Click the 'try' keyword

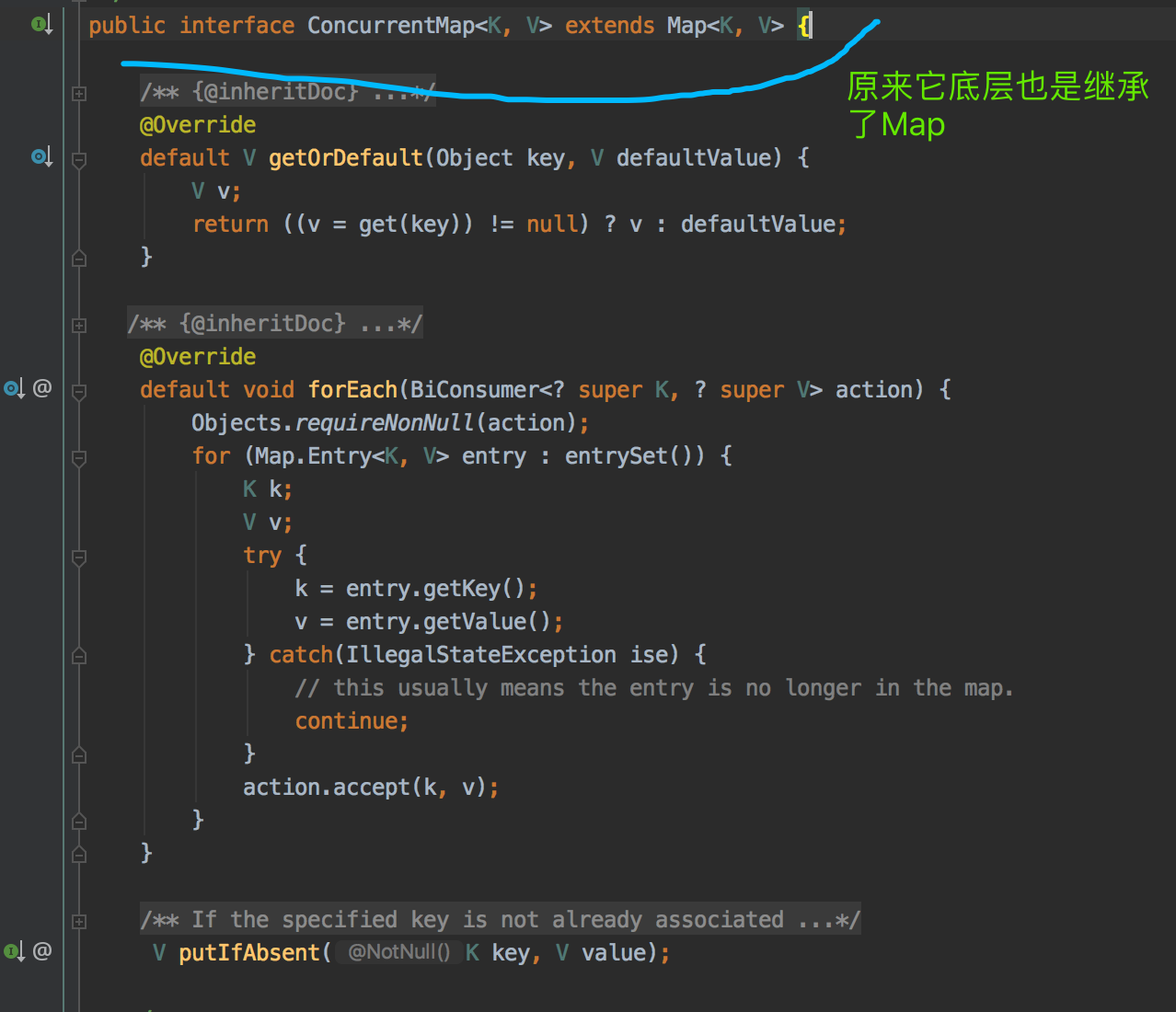(x=262, y=556)
